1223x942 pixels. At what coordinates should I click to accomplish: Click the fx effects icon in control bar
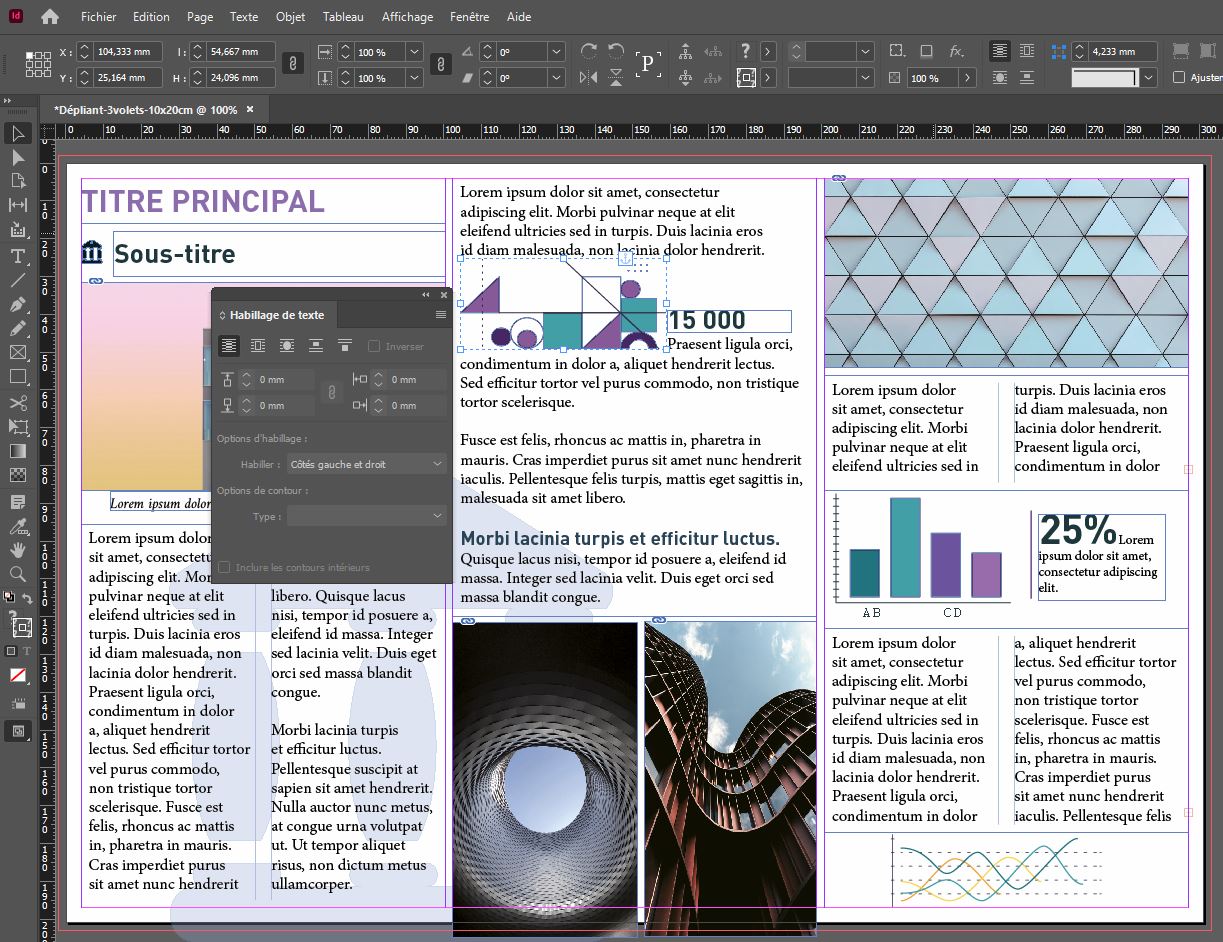point(956,51)
